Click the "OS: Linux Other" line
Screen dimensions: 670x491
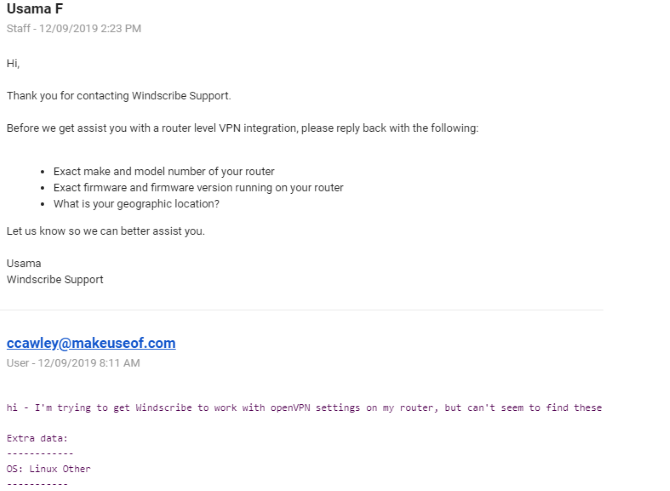pyautogui.click(x=49, y=468)
